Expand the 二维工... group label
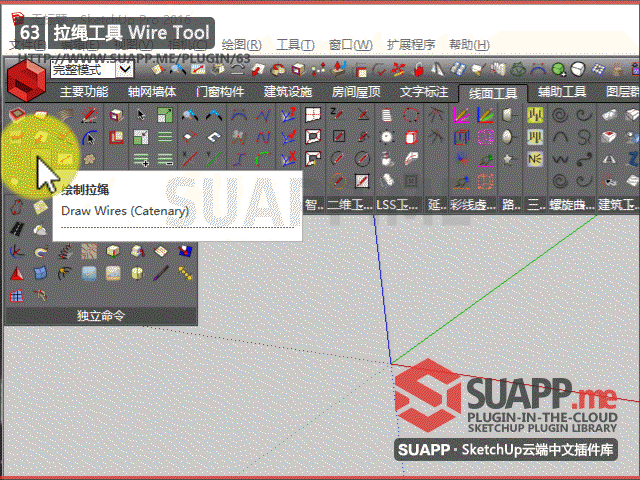Viewport: 640px width, 480px height. point(350,204)
